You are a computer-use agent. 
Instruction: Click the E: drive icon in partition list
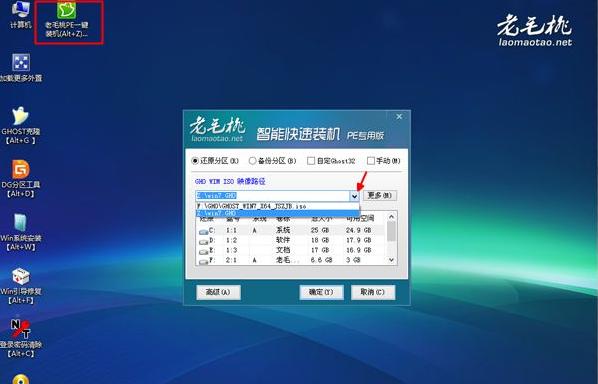(203, 251)
